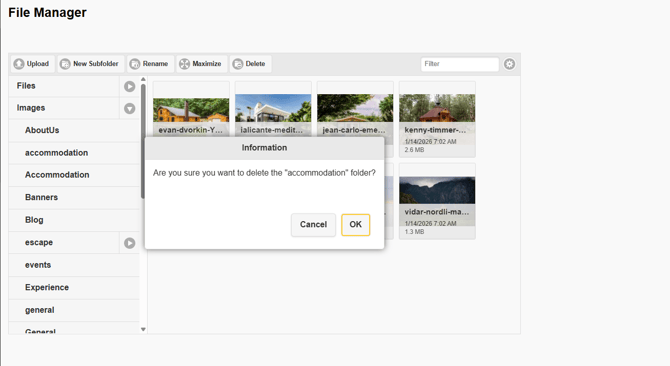Expand the escape folder arrow
This screenshot has width=670, height=366.
(x=129, y=243)
